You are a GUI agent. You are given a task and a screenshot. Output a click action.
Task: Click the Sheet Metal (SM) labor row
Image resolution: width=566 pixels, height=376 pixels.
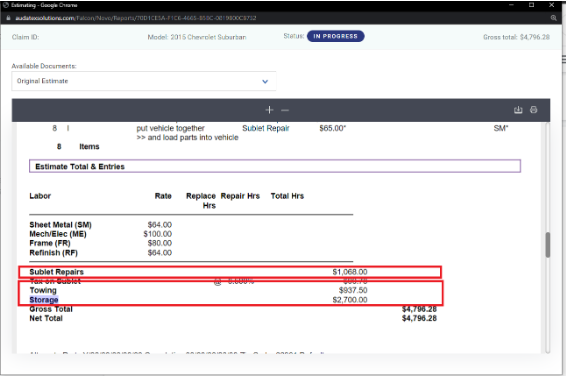pos(101,225)
